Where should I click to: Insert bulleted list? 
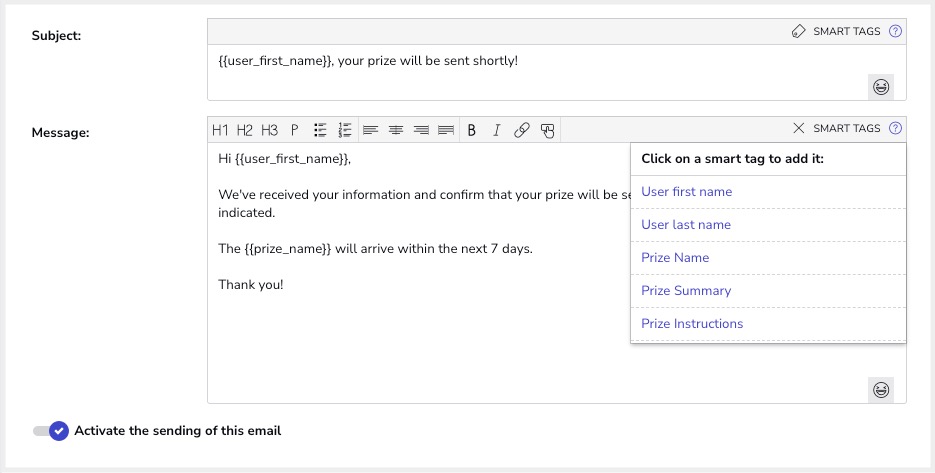(320, 130)
